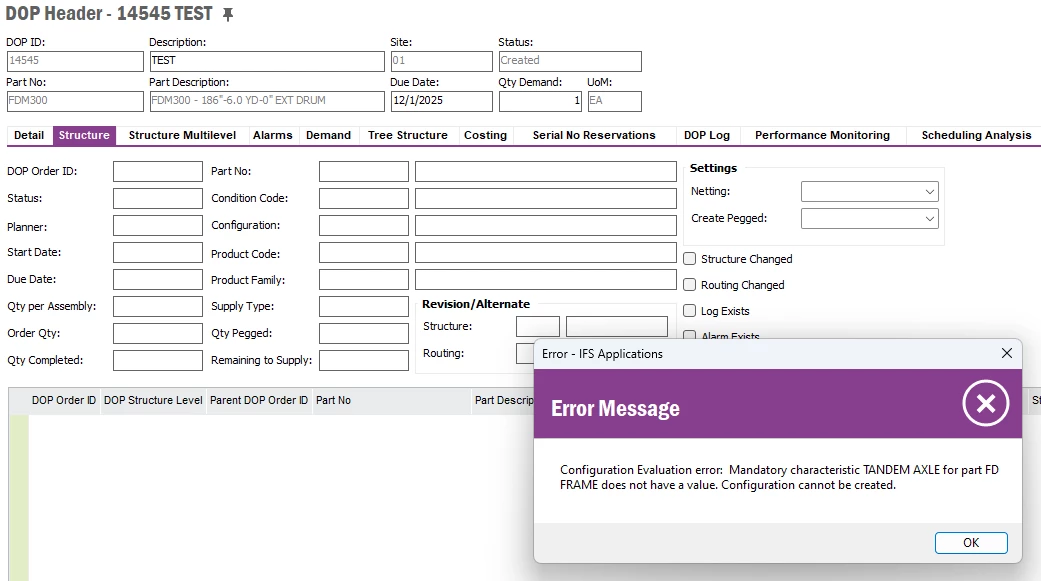The height and width of the screenshot is (581, 1041).
Task: Click the X error icon in Error Message banner
Action: coord(985,403)
